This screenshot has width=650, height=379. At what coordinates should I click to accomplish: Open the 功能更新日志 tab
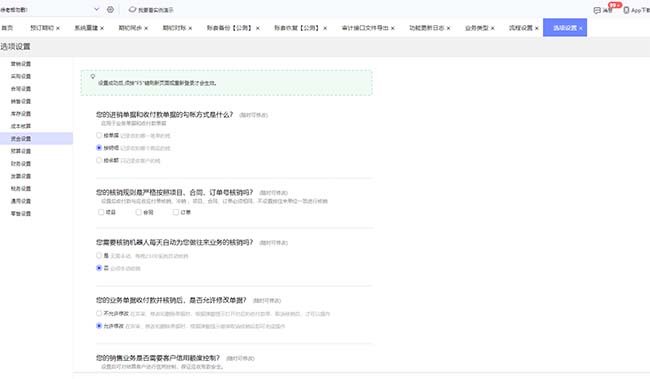427,28
